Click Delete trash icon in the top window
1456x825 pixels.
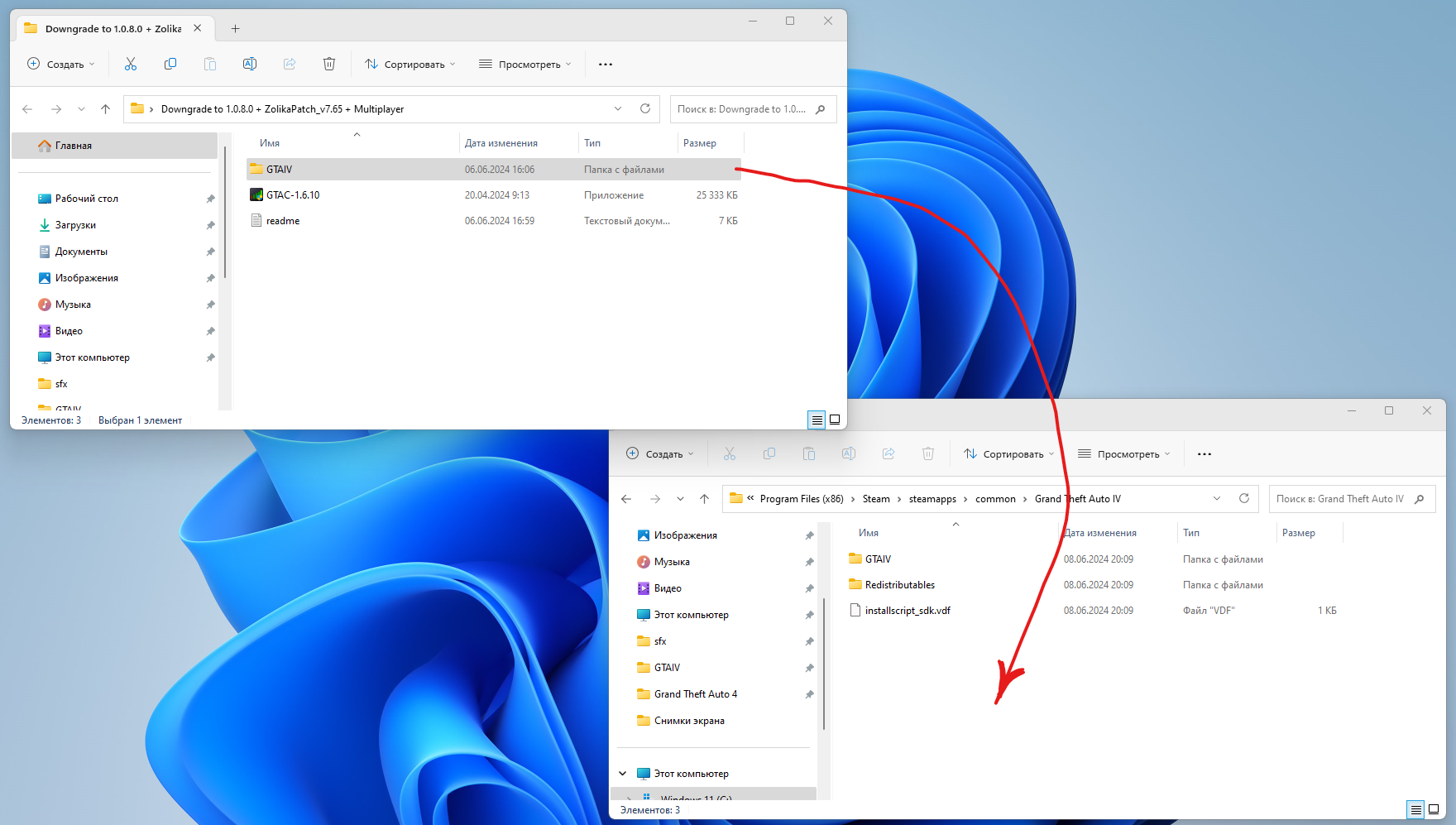(x=329, y=64)
